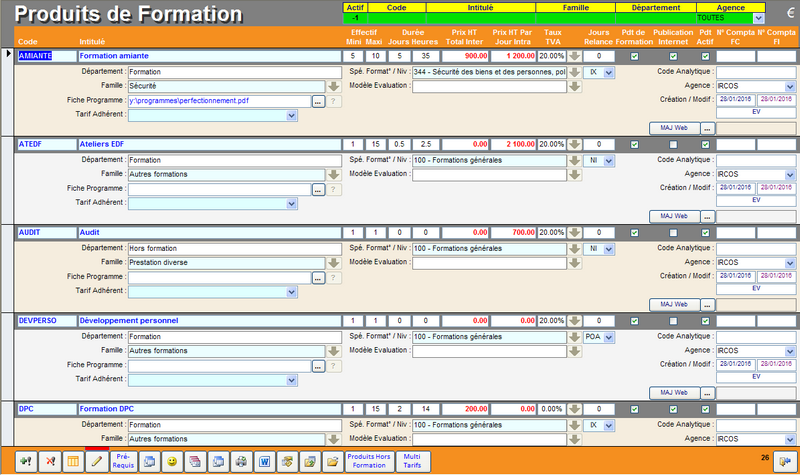Click the add new record icon in bottom toolbar
800x475 pixels.
pyautogui.click(x=22, y=462)
